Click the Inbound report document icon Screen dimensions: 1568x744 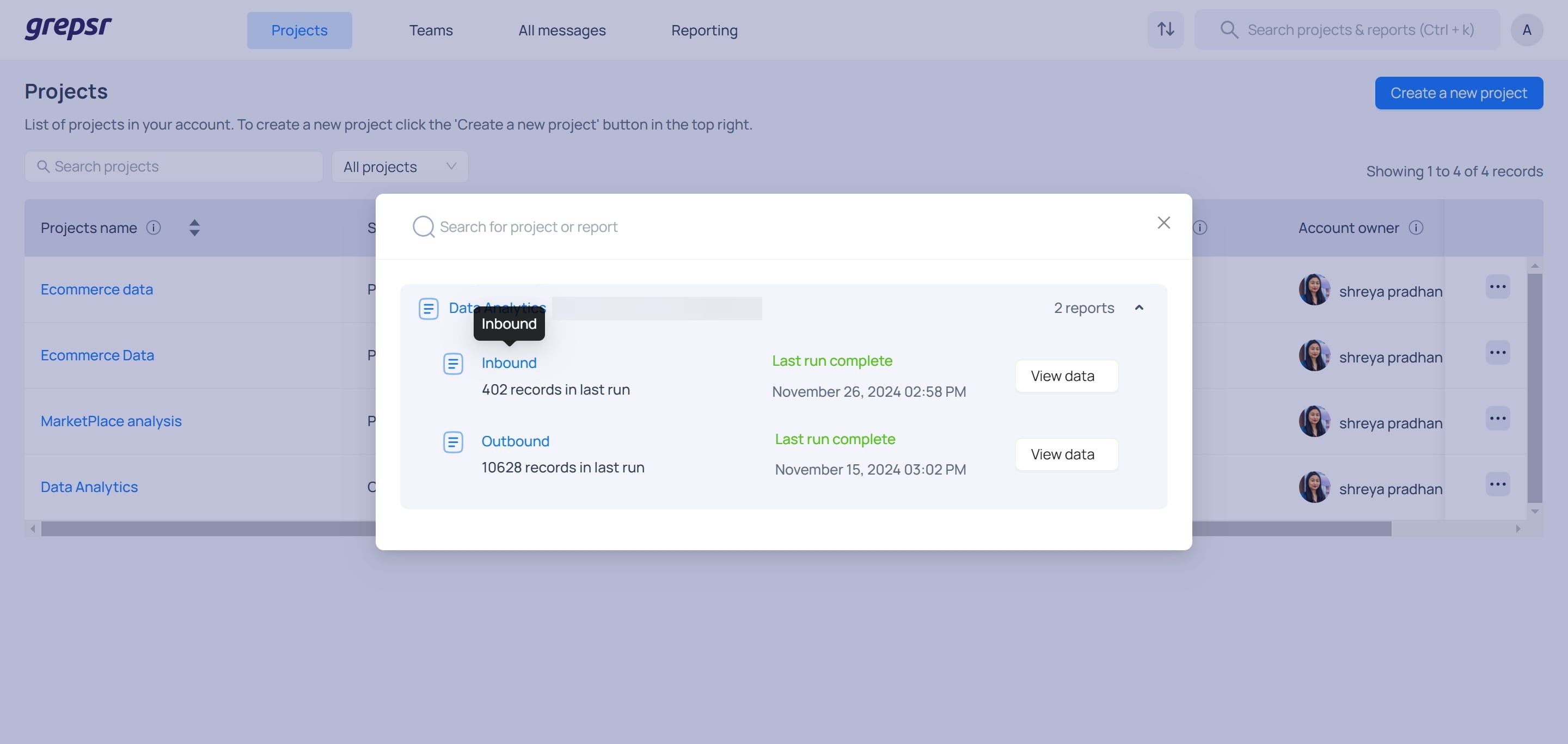tap(453, 364)
